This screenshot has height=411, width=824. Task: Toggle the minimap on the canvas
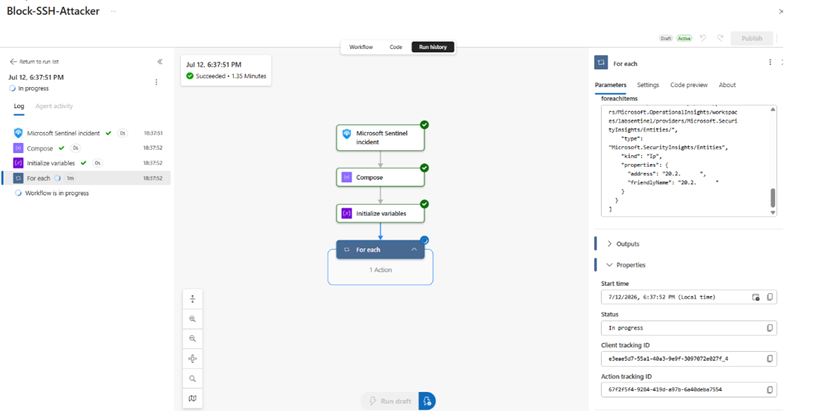pyautogui.click(x=192, y=398)
